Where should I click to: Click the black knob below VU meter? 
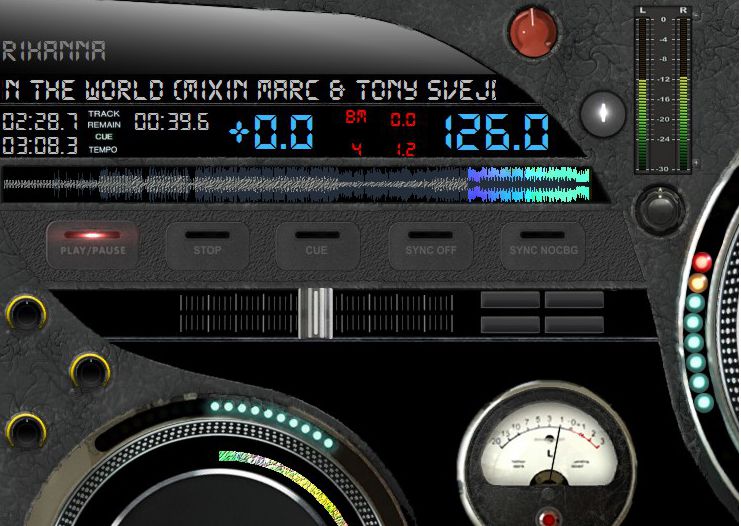pyautogui.click(x=660, y=208)
